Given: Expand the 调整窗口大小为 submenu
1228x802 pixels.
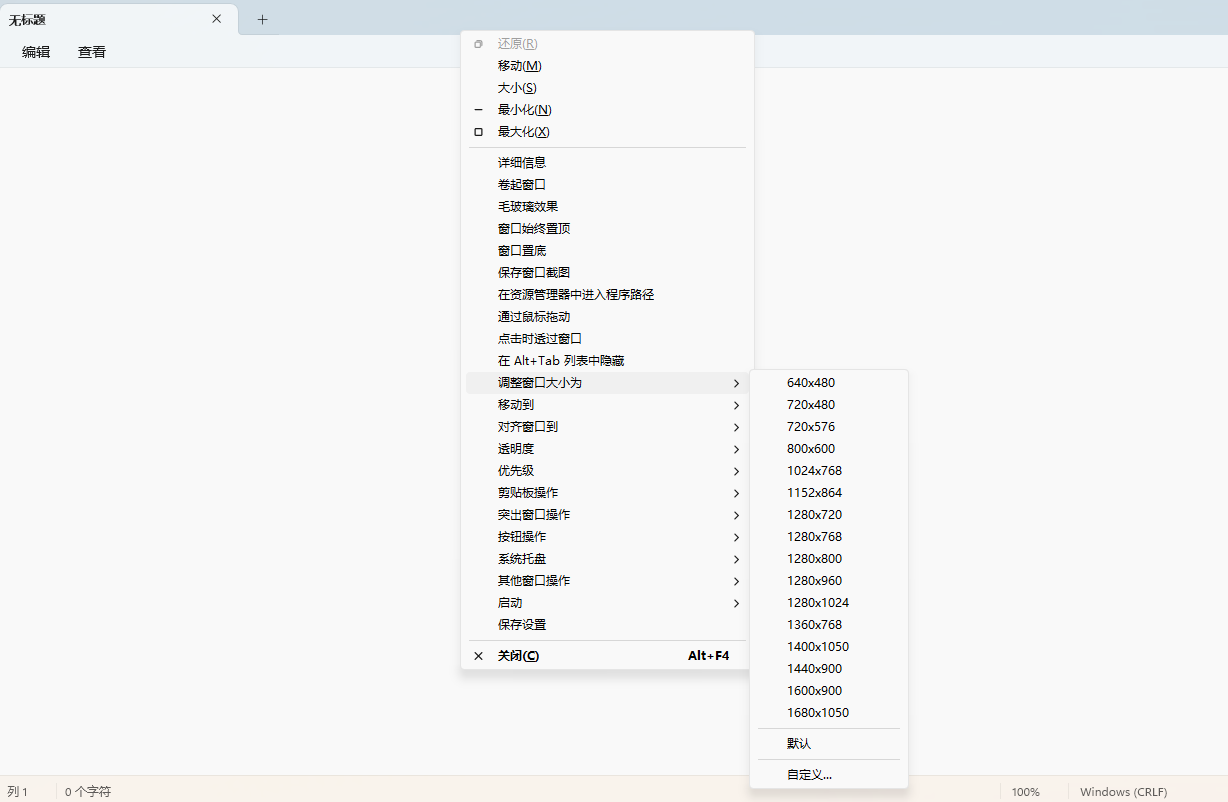Looking at the screenshot, I should [607, 382].
